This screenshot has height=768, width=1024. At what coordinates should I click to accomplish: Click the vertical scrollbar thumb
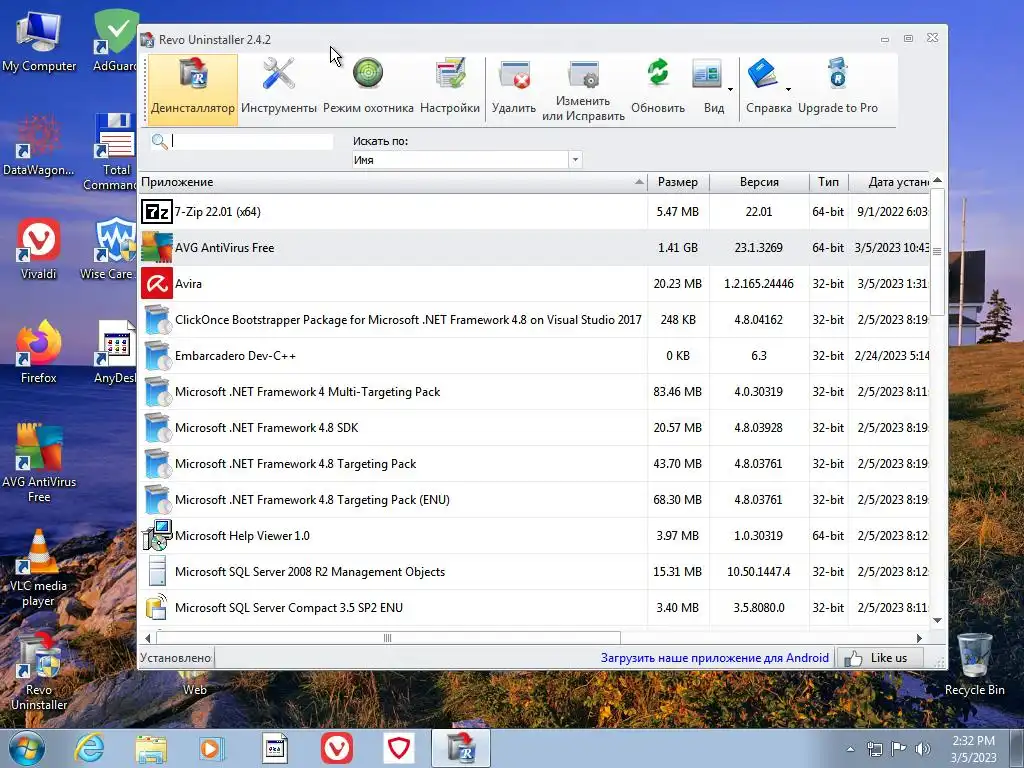coord(937,251)
